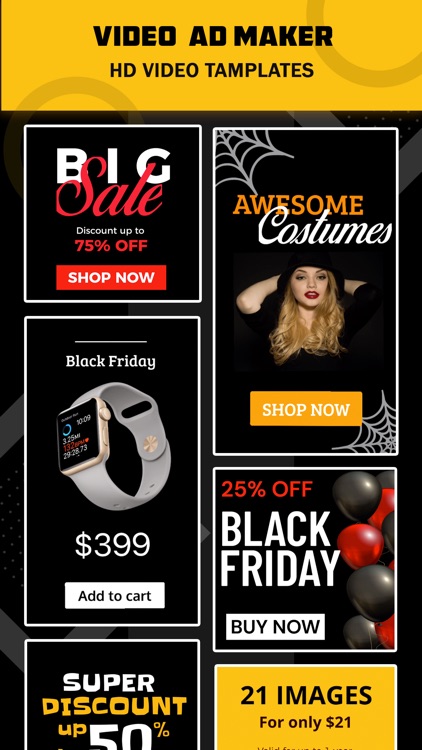Click the BUY NOW button
The height and width of the screenshot is (750, 422).
275,627
